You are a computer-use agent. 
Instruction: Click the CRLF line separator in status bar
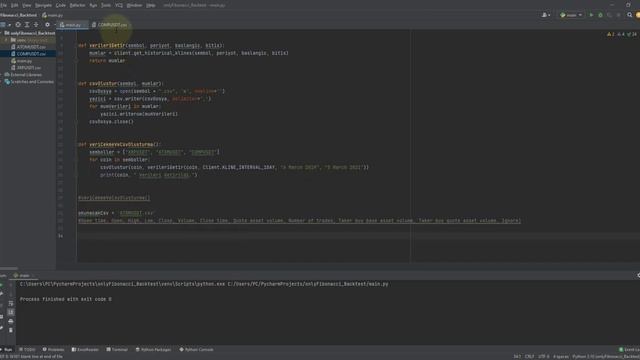pos(529,357)
